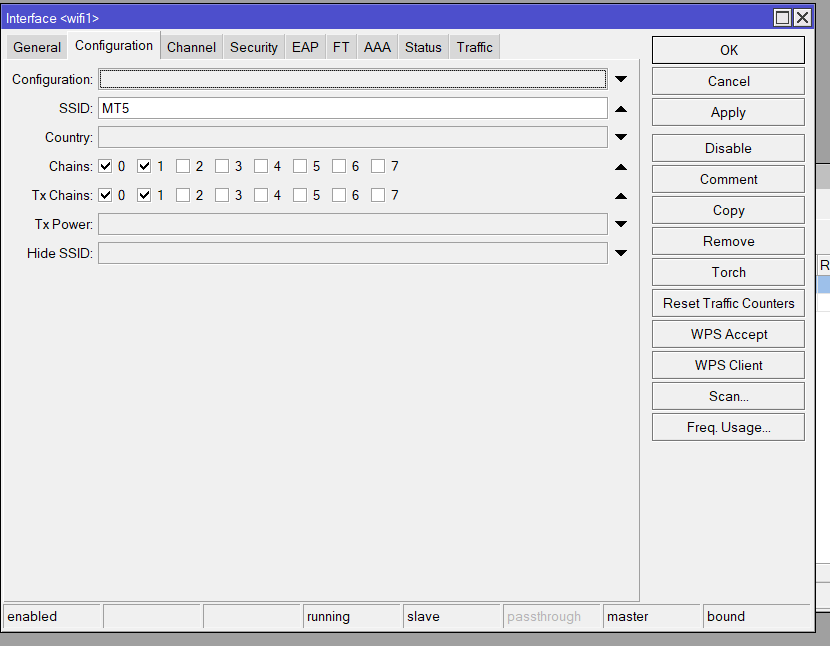
Task: Open the Scan tool
Action: click(x=728, y=396)
